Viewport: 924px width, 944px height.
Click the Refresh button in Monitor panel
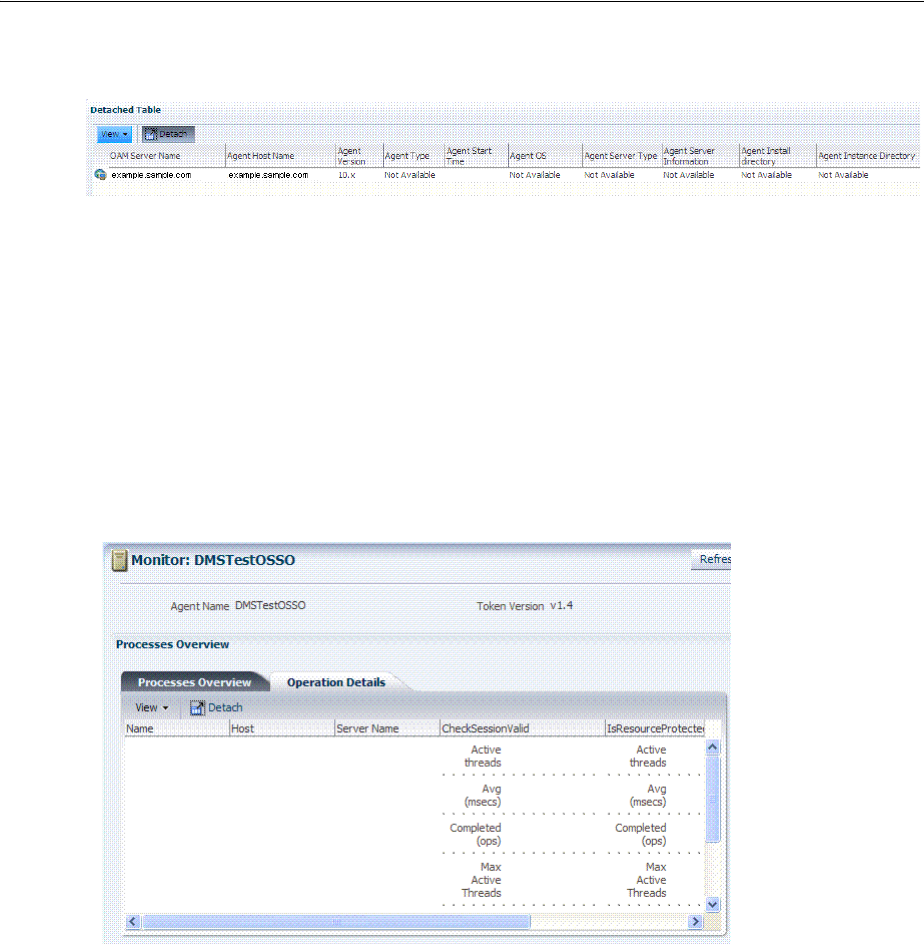click(712, 559)
